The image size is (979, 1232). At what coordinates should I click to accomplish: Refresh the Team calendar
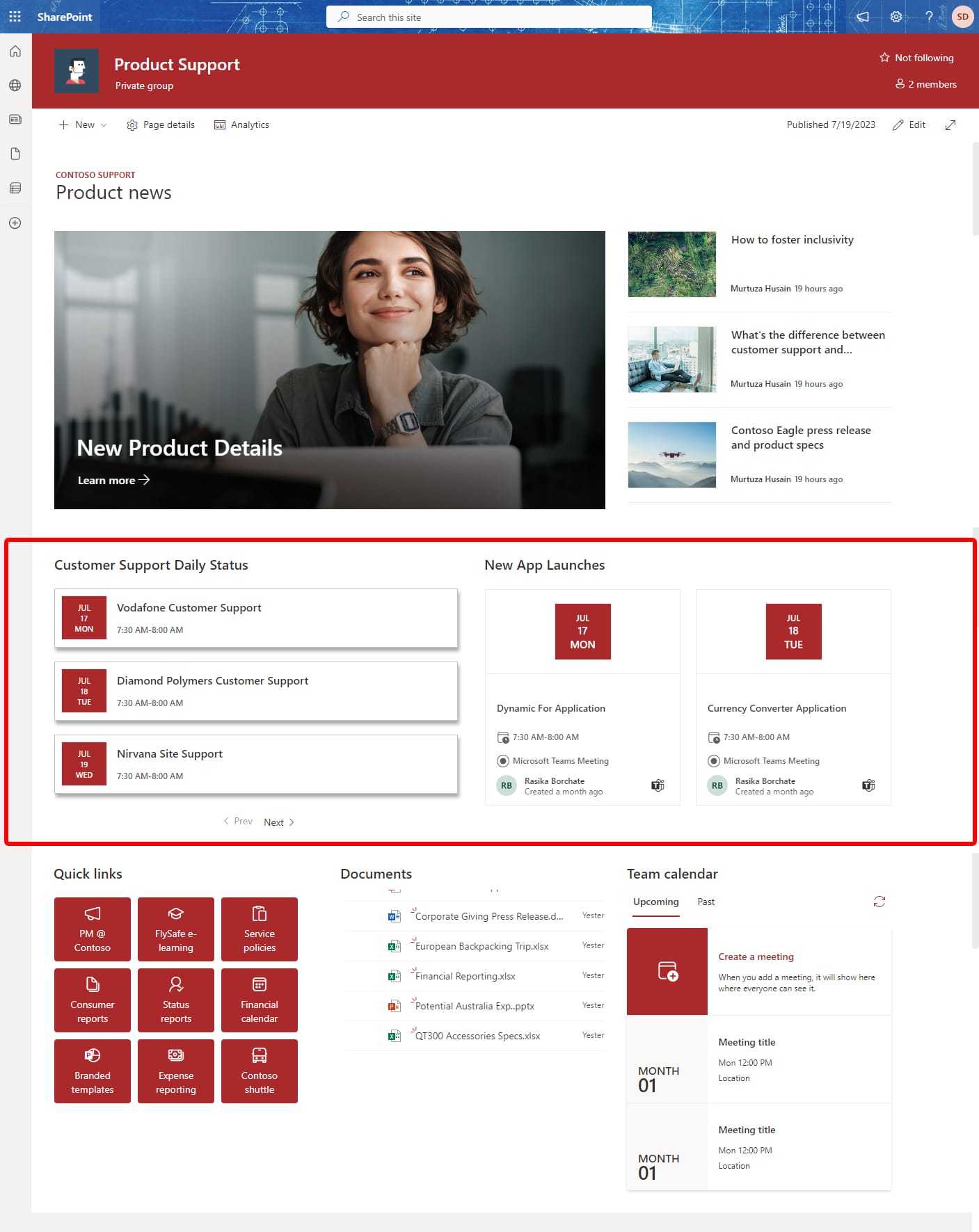(879, 902)
